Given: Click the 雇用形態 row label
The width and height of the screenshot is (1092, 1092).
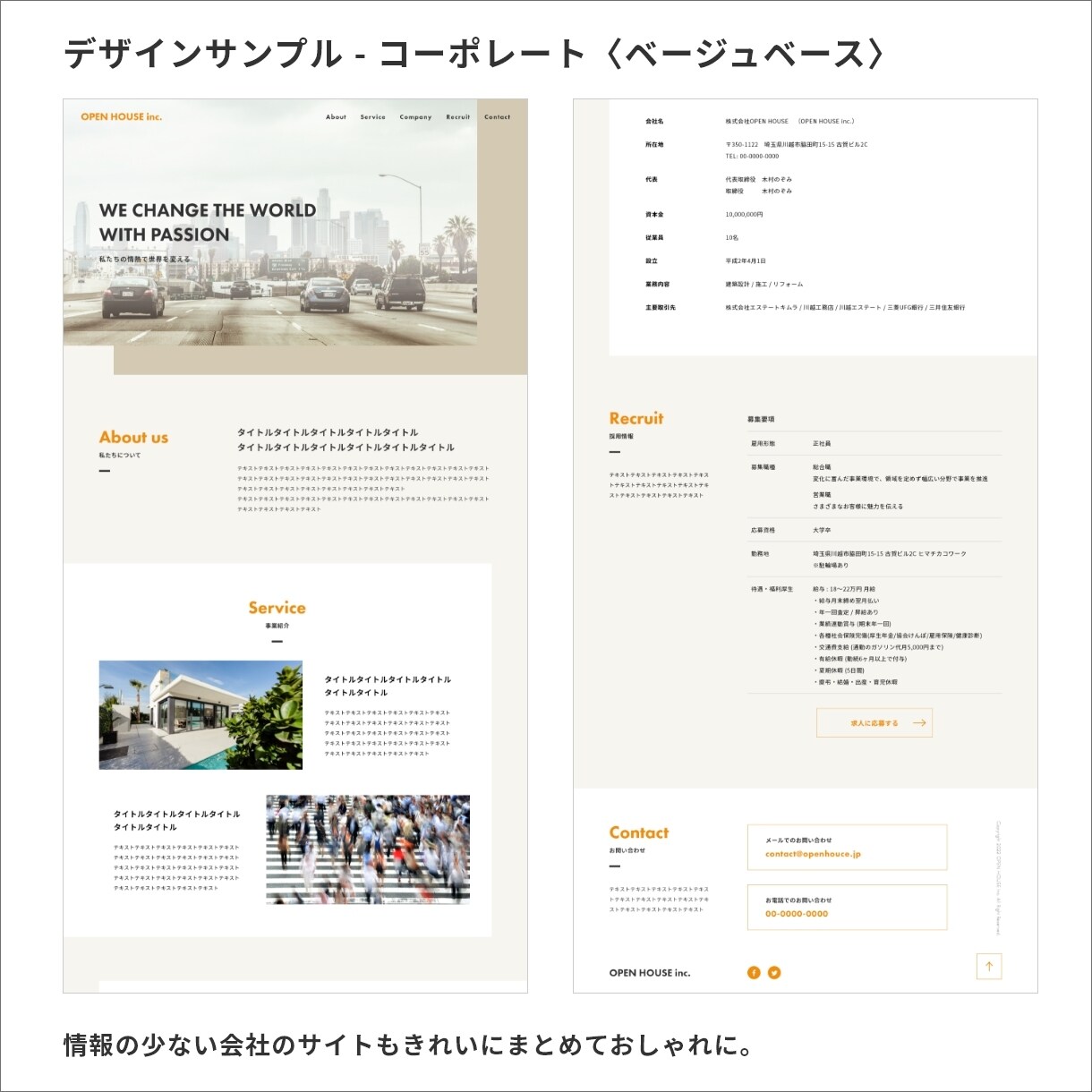Looking at the screenshot, I should pyautogui.click(x=763, y=444).
